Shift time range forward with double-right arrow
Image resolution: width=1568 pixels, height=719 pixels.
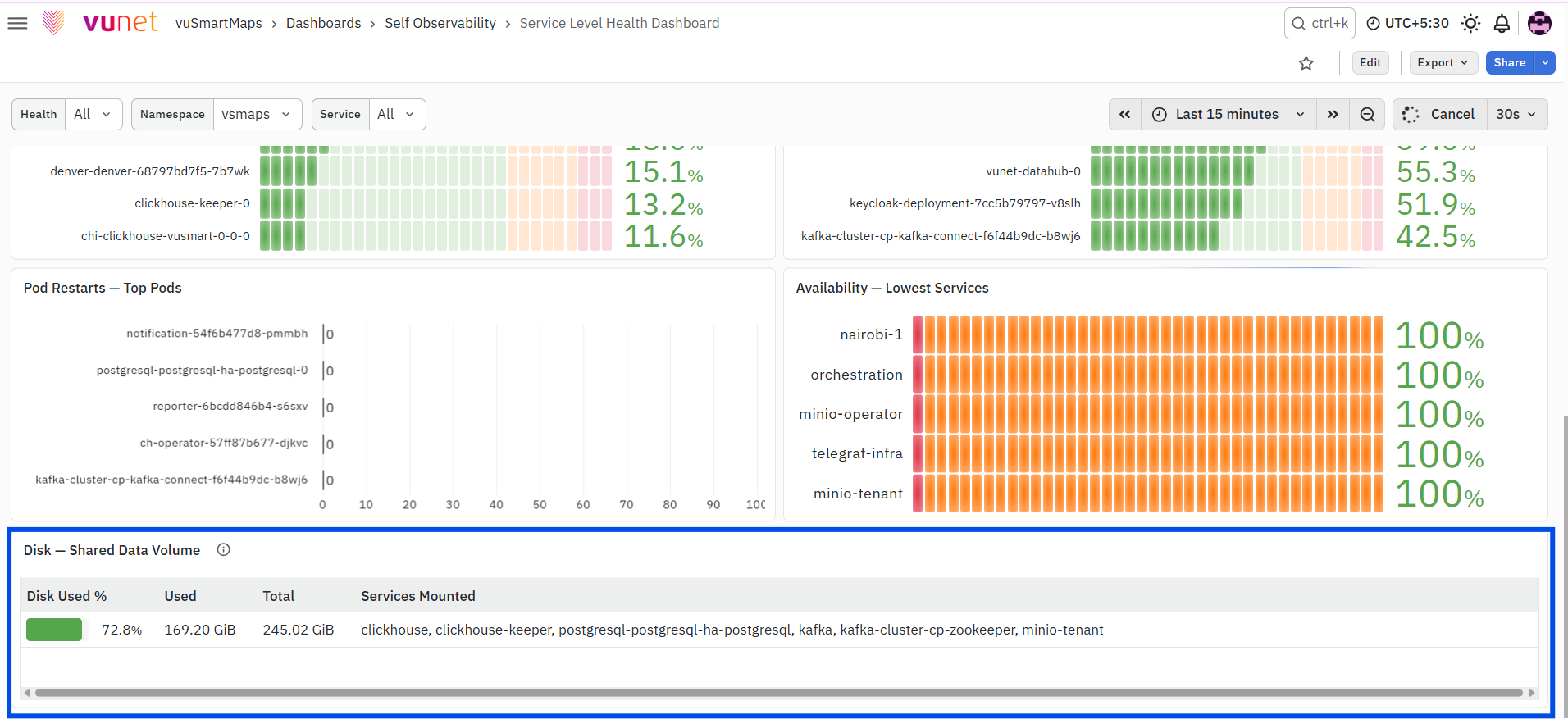pos(1333,114)
